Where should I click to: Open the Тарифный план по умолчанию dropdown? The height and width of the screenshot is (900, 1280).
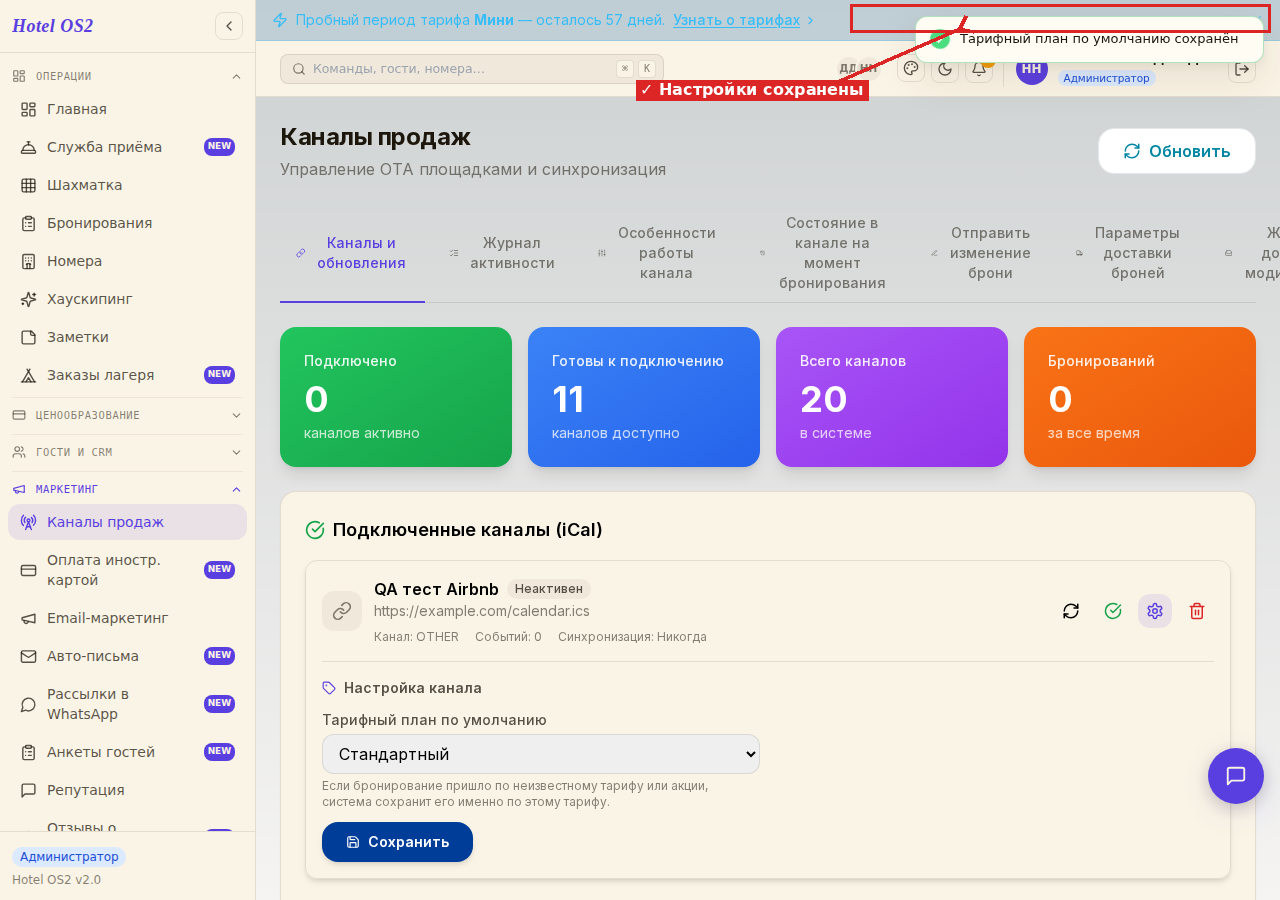[541, 754]
